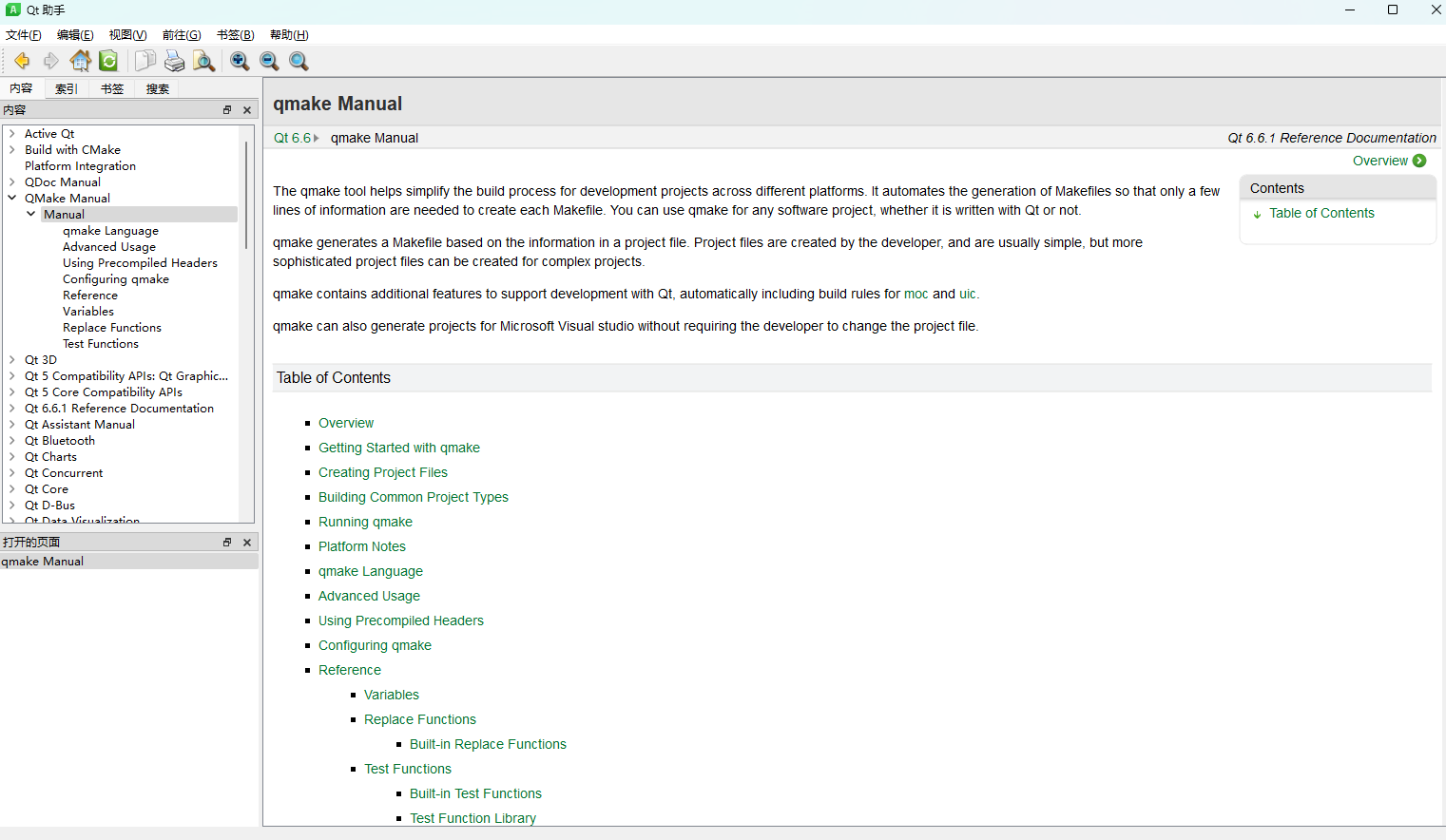Reset zoom with normal size magnifier
Image resolution: width=1446 pixels, height=840 pixels.
click(x=299, y=61)
